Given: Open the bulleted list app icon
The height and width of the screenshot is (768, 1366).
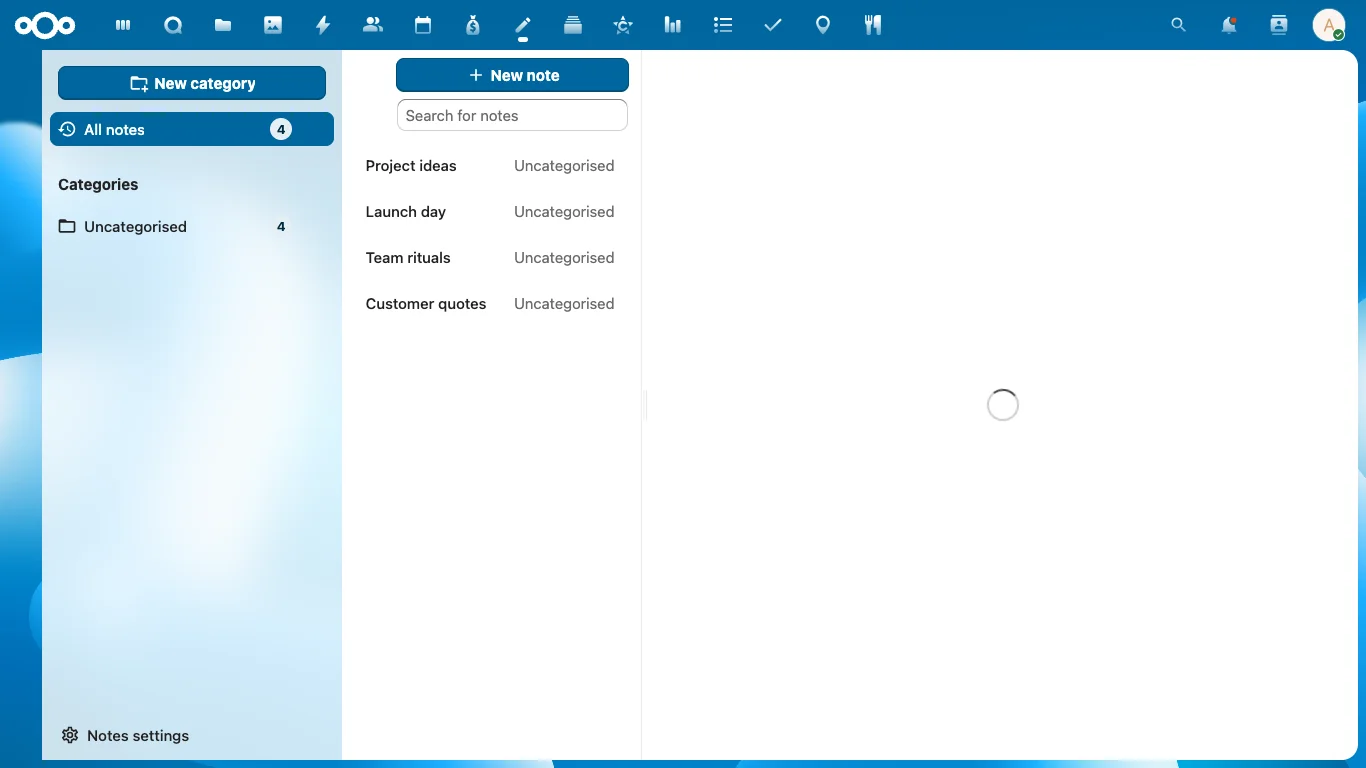Looking at the screenshot, I should (723, 25).
